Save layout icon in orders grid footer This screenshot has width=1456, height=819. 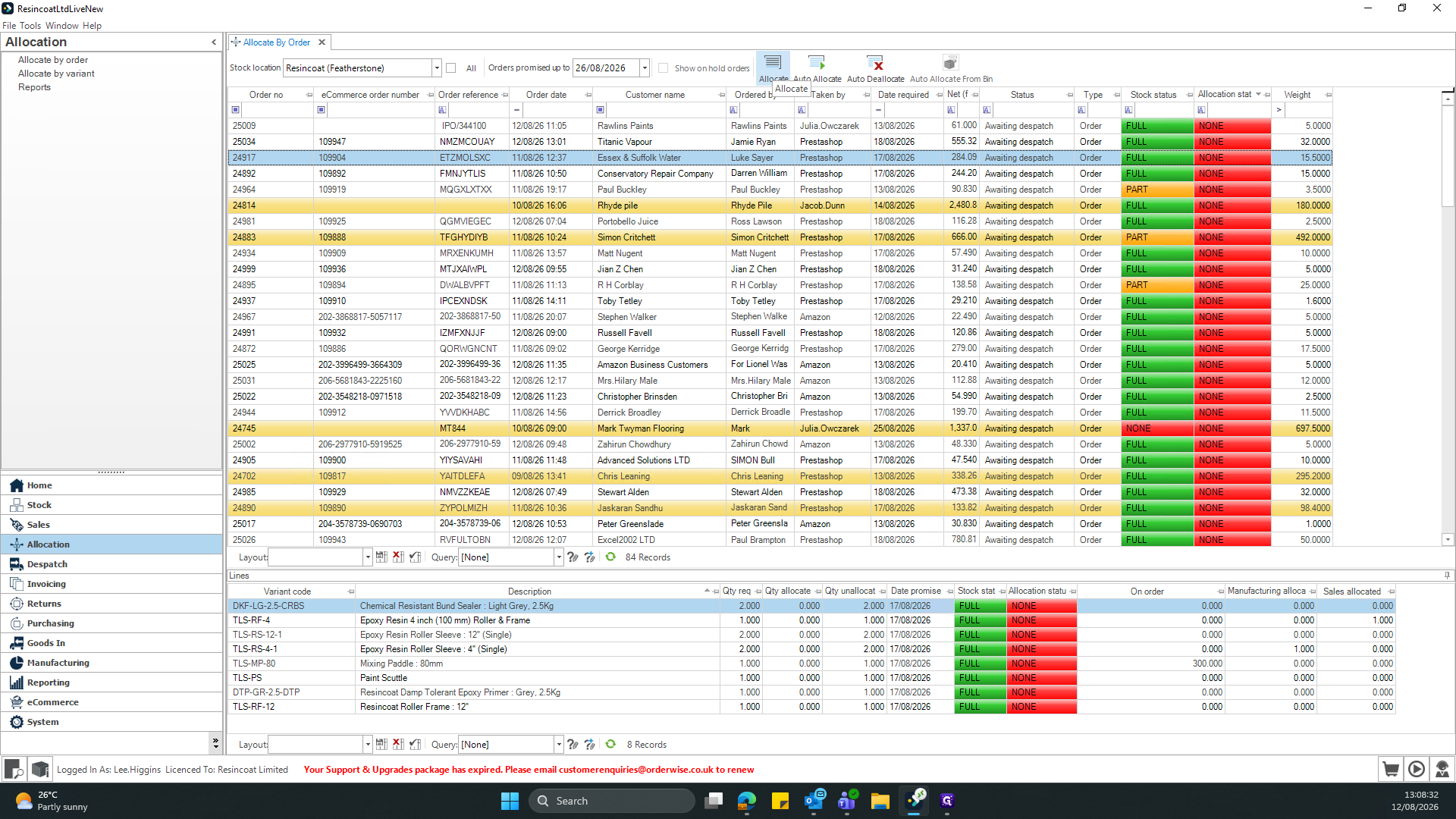coord(381,557)
